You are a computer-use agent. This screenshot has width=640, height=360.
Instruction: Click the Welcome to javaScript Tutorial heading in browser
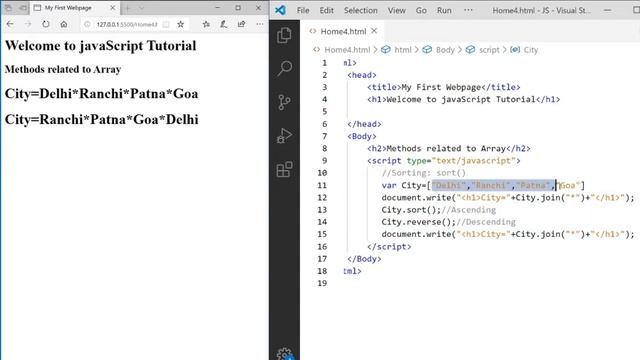click(100, 46)
